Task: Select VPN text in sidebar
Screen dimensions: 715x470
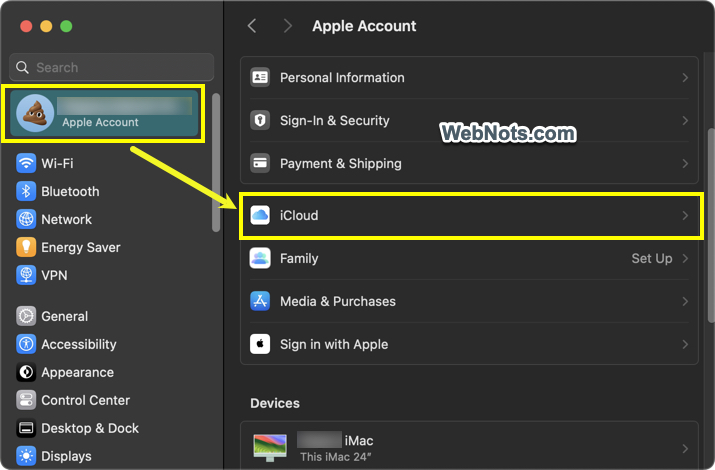Action: click(54, 275)
